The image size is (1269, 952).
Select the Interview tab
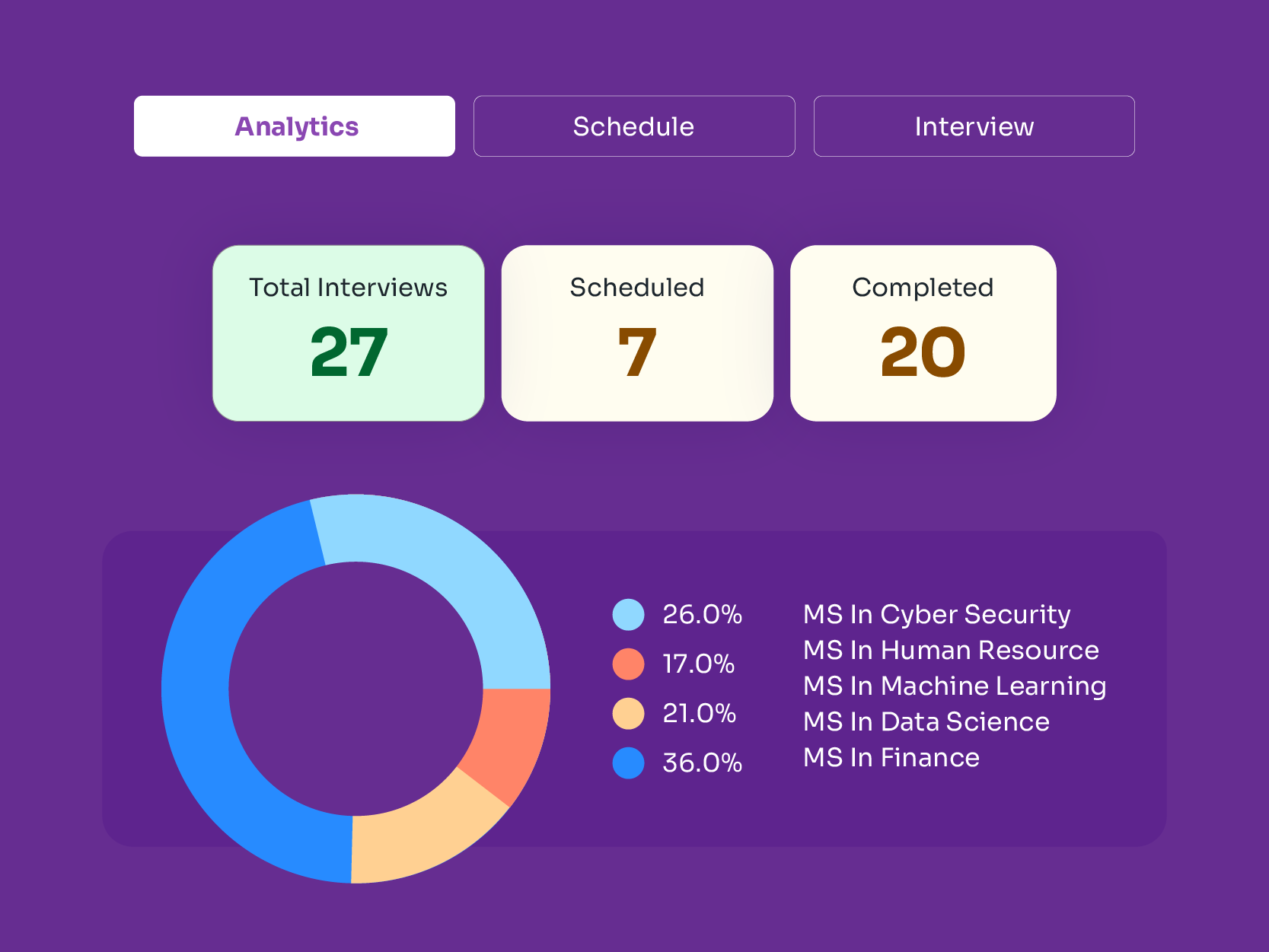[x=974, y=126]
